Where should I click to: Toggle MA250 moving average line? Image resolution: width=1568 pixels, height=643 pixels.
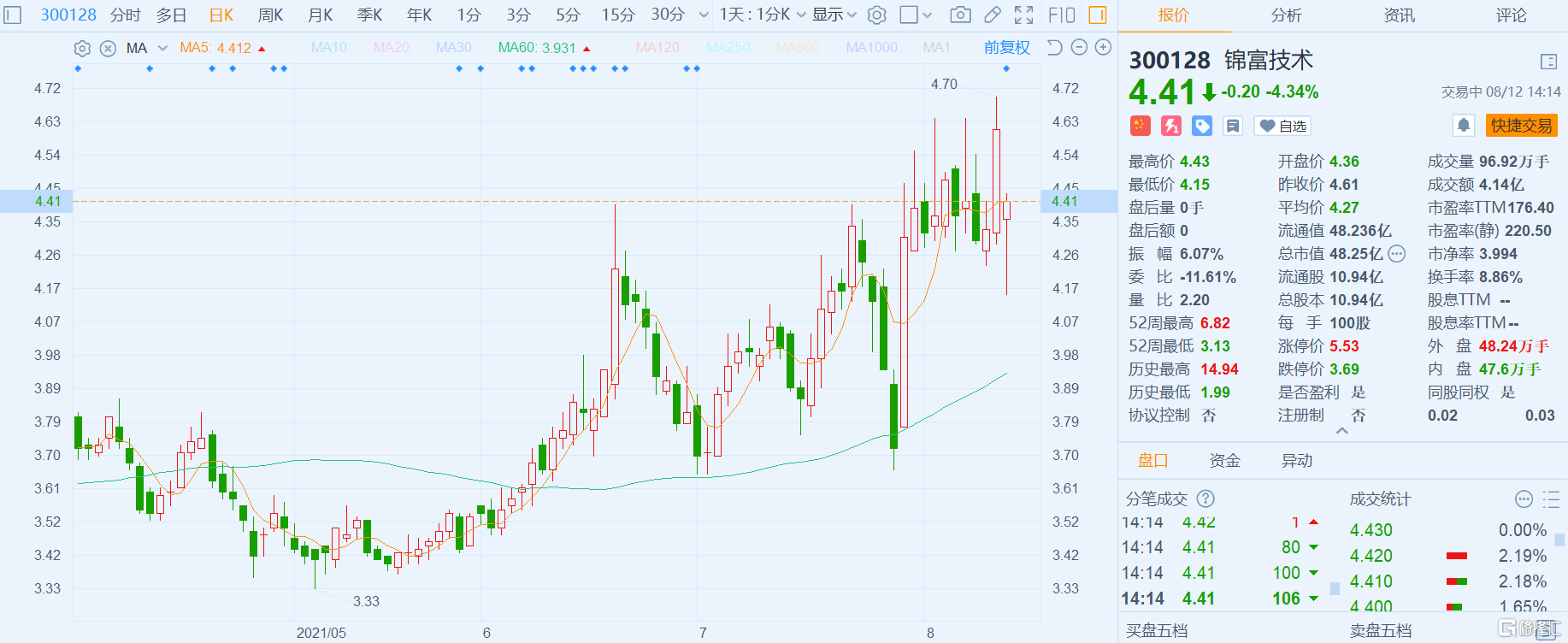click(729, 48)
